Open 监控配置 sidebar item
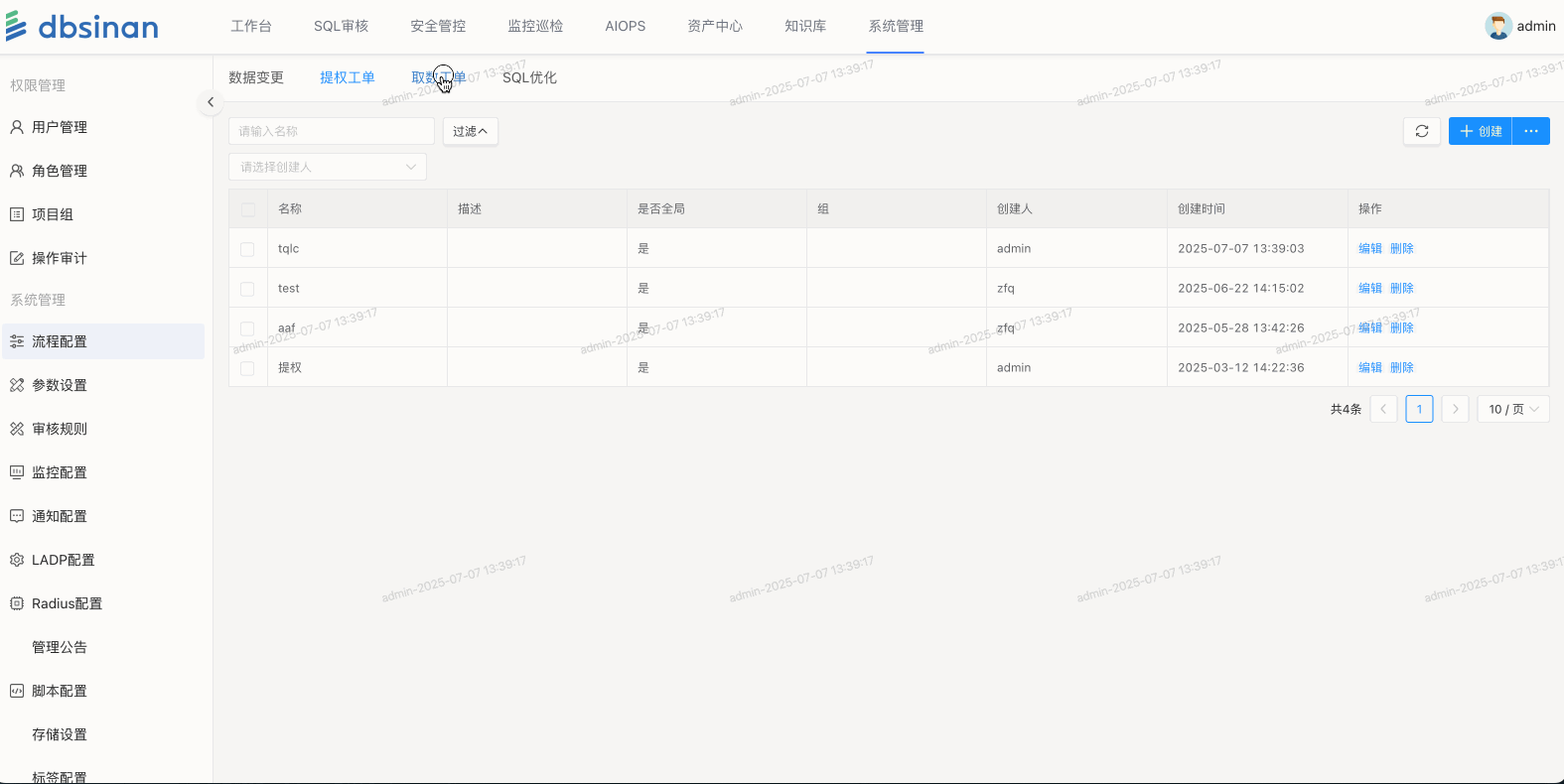The width and height of the screenshot is (1564, 784). [59, 472]
